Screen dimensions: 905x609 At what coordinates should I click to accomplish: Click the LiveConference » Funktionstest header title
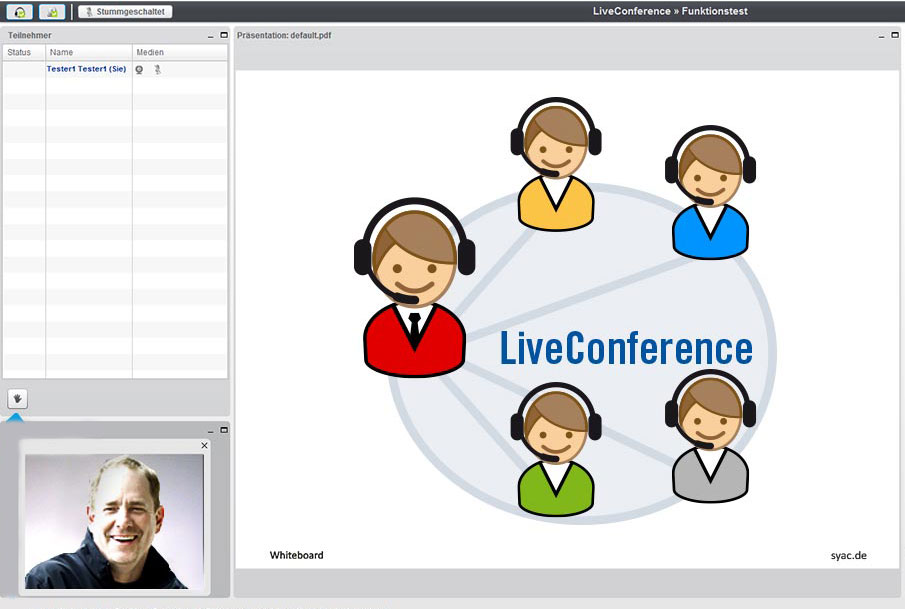(x=670, y=11)
